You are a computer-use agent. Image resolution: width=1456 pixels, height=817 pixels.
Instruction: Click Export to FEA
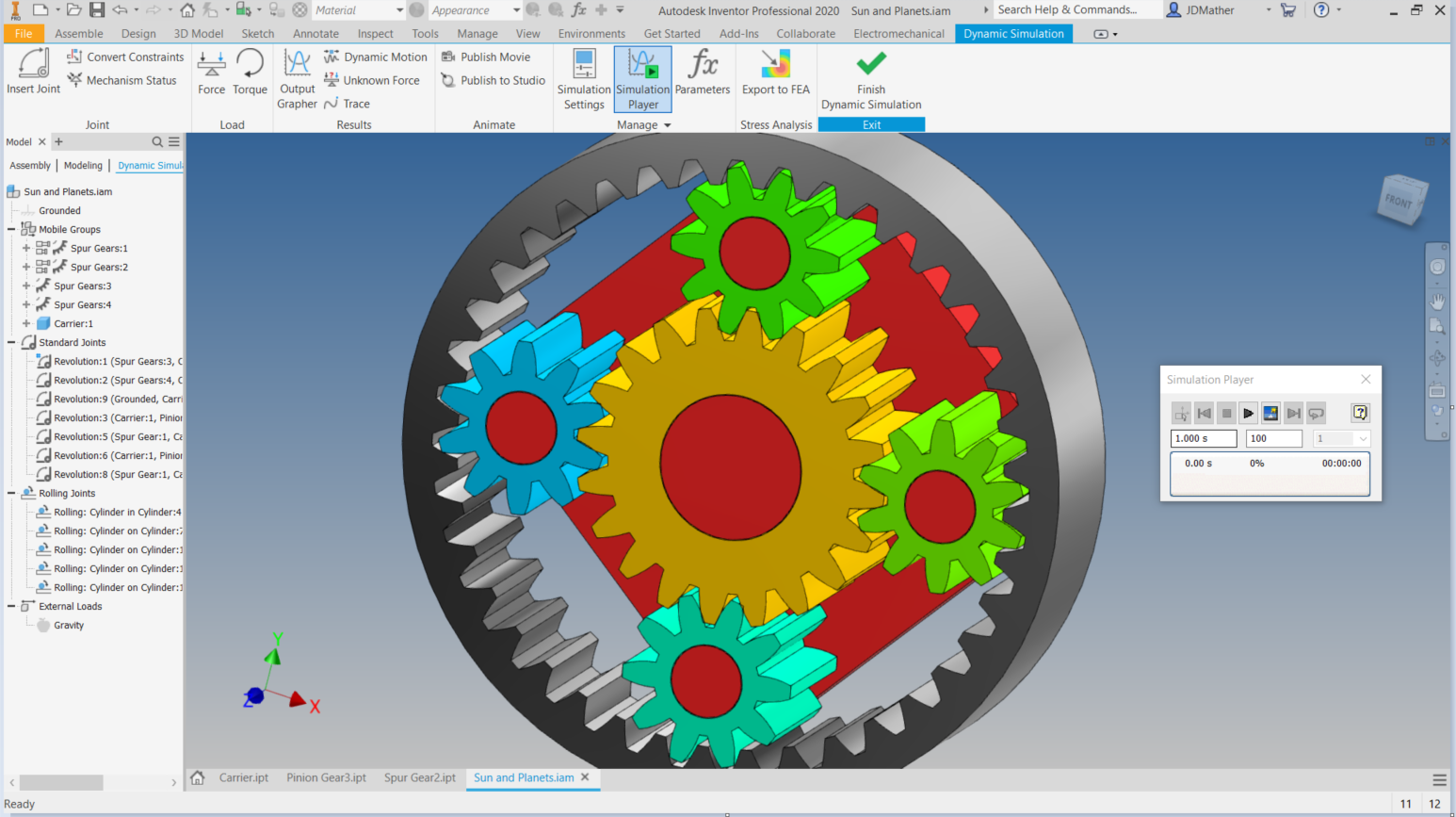(x=776, y=73)
